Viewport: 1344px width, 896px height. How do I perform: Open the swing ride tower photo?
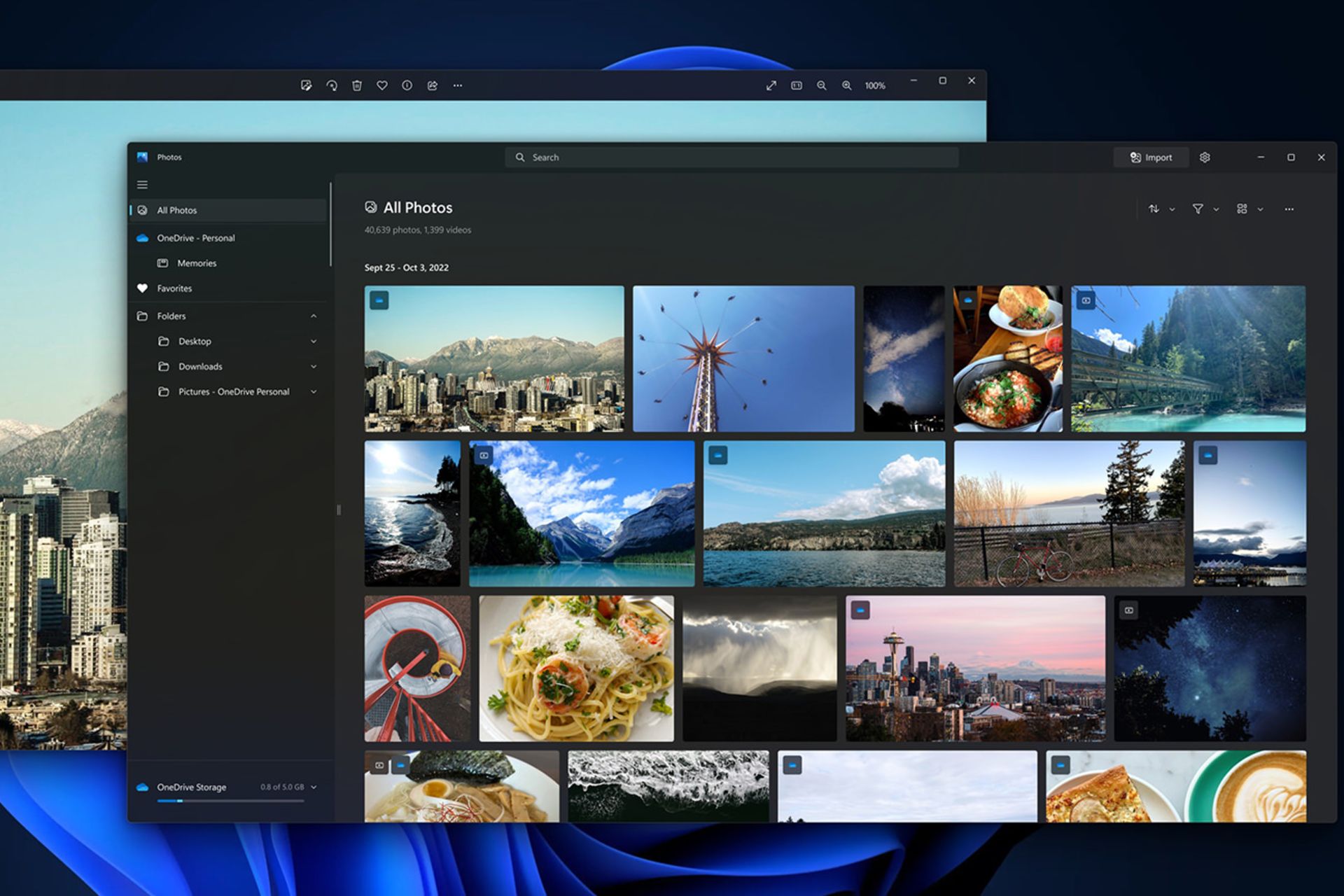tap(743, 358)
